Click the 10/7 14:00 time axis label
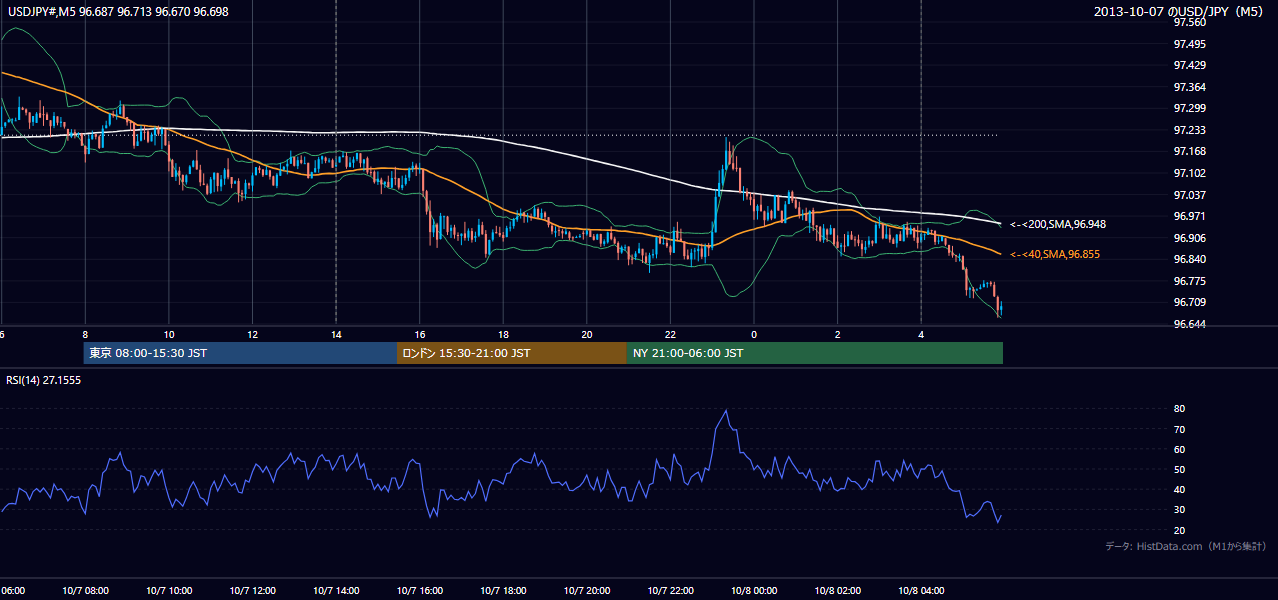Screen dimensions: 1278x600 [336, 590]
